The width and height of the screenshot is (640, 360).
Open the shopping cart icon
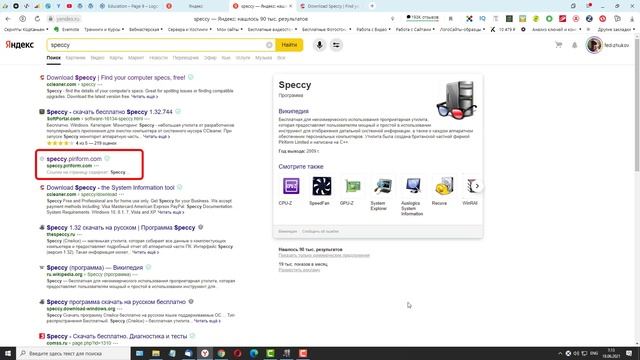558,45
